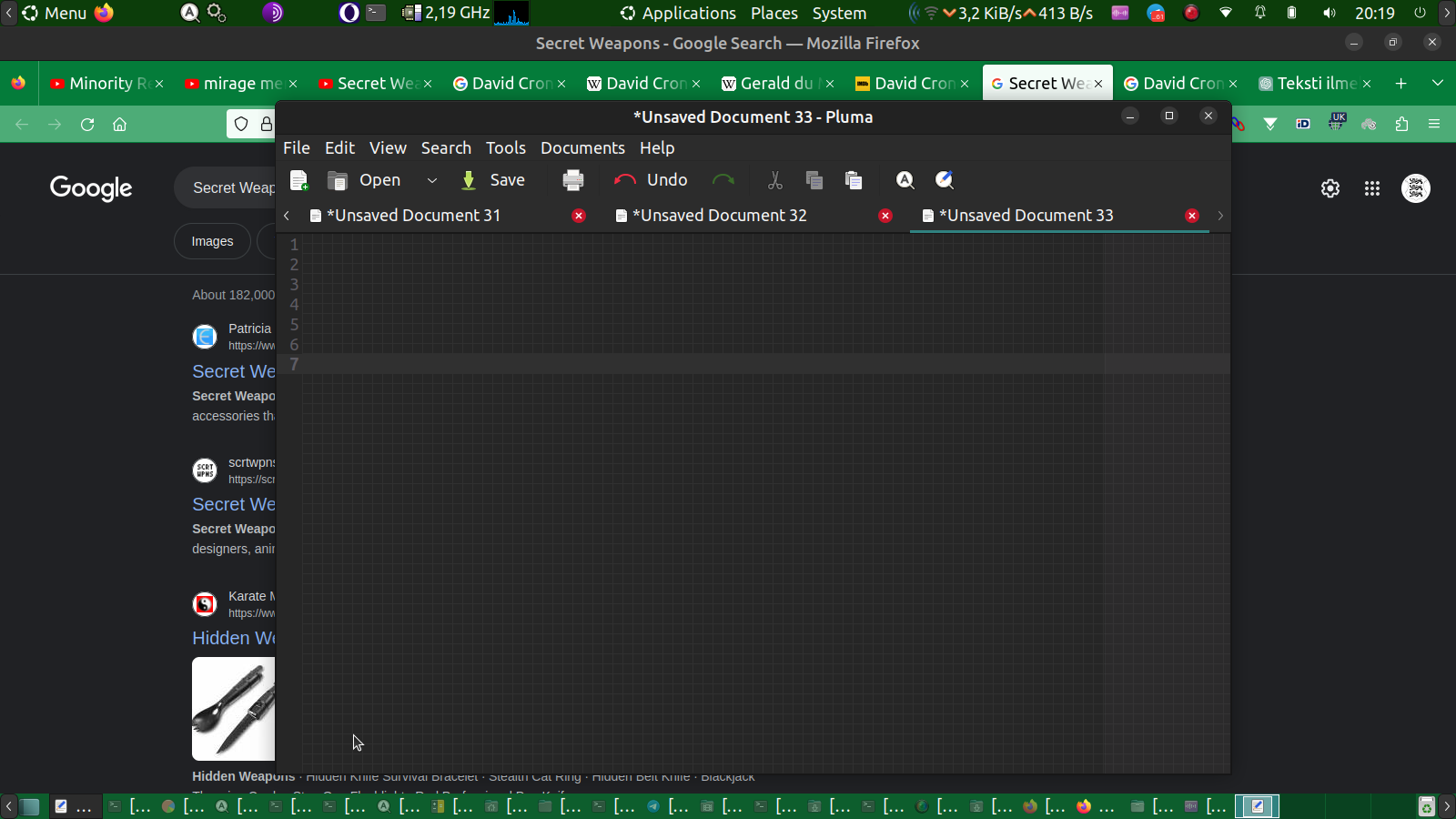Viewport: 1456px width, 819px height.
Task: Undo the last action in Pluma
Action: (x=651, y=180)
